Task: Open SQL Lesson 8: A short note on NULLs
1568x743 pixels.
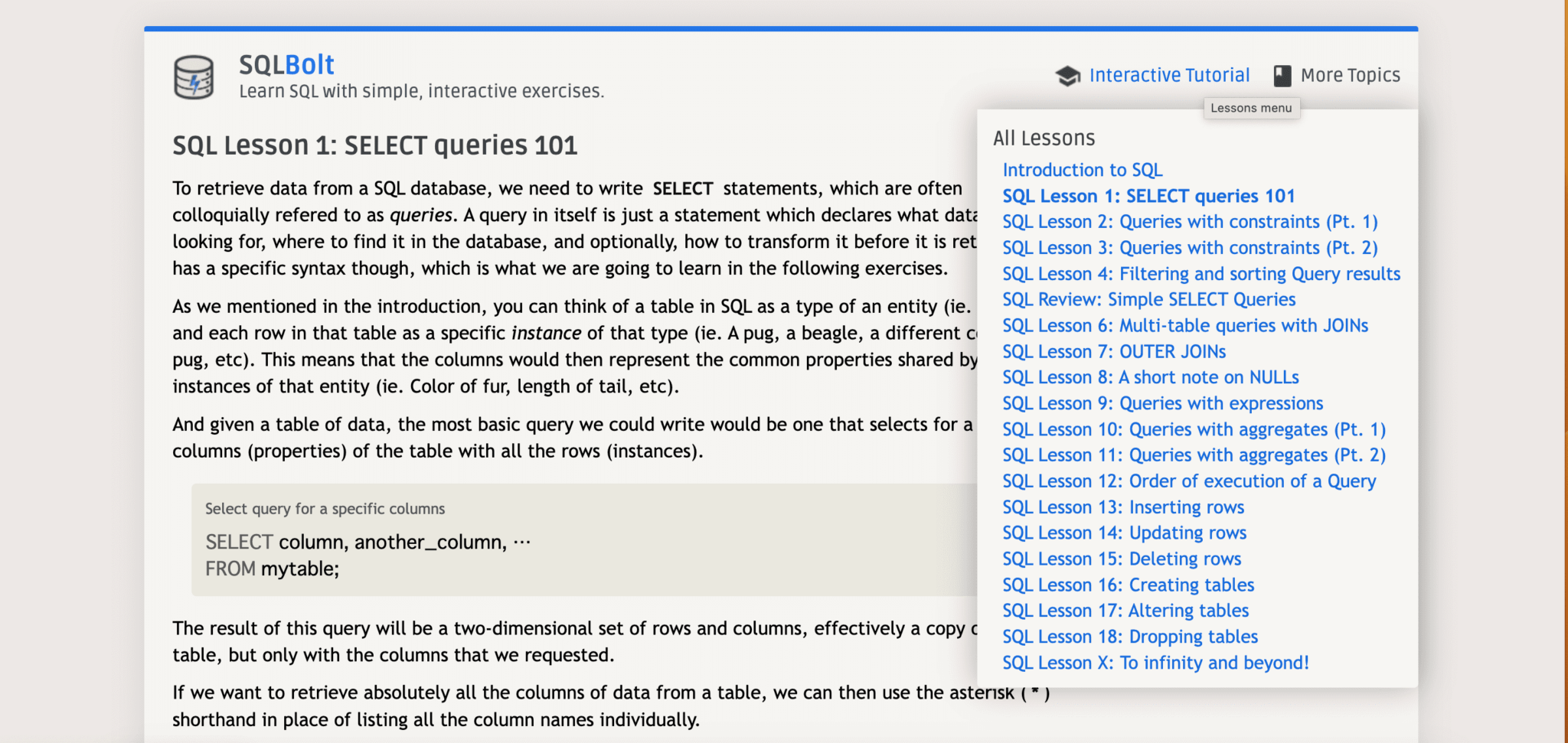Action: pyautogui.click(x=1150, y=376)
